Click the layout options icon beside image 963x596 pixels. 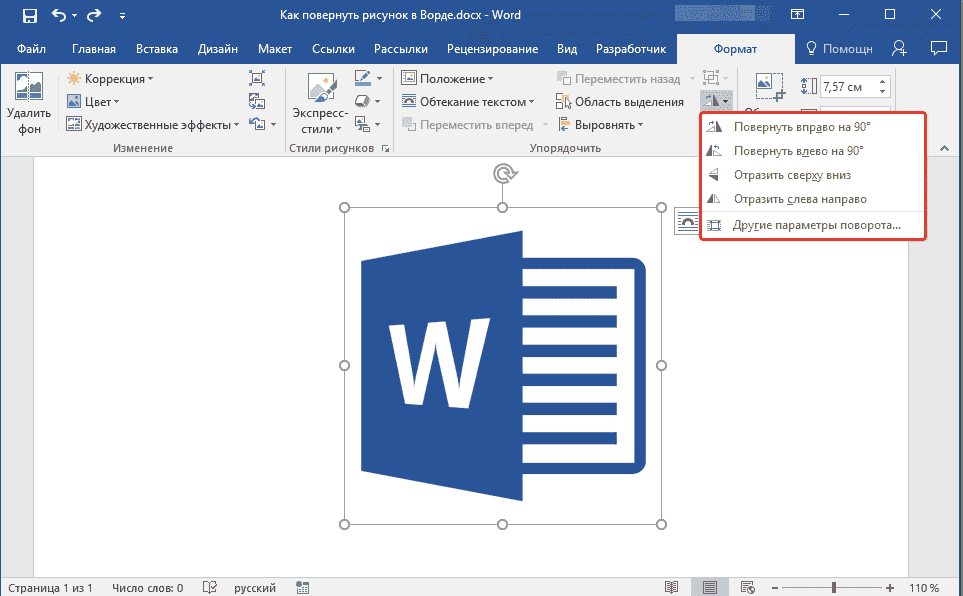point(687,222)
